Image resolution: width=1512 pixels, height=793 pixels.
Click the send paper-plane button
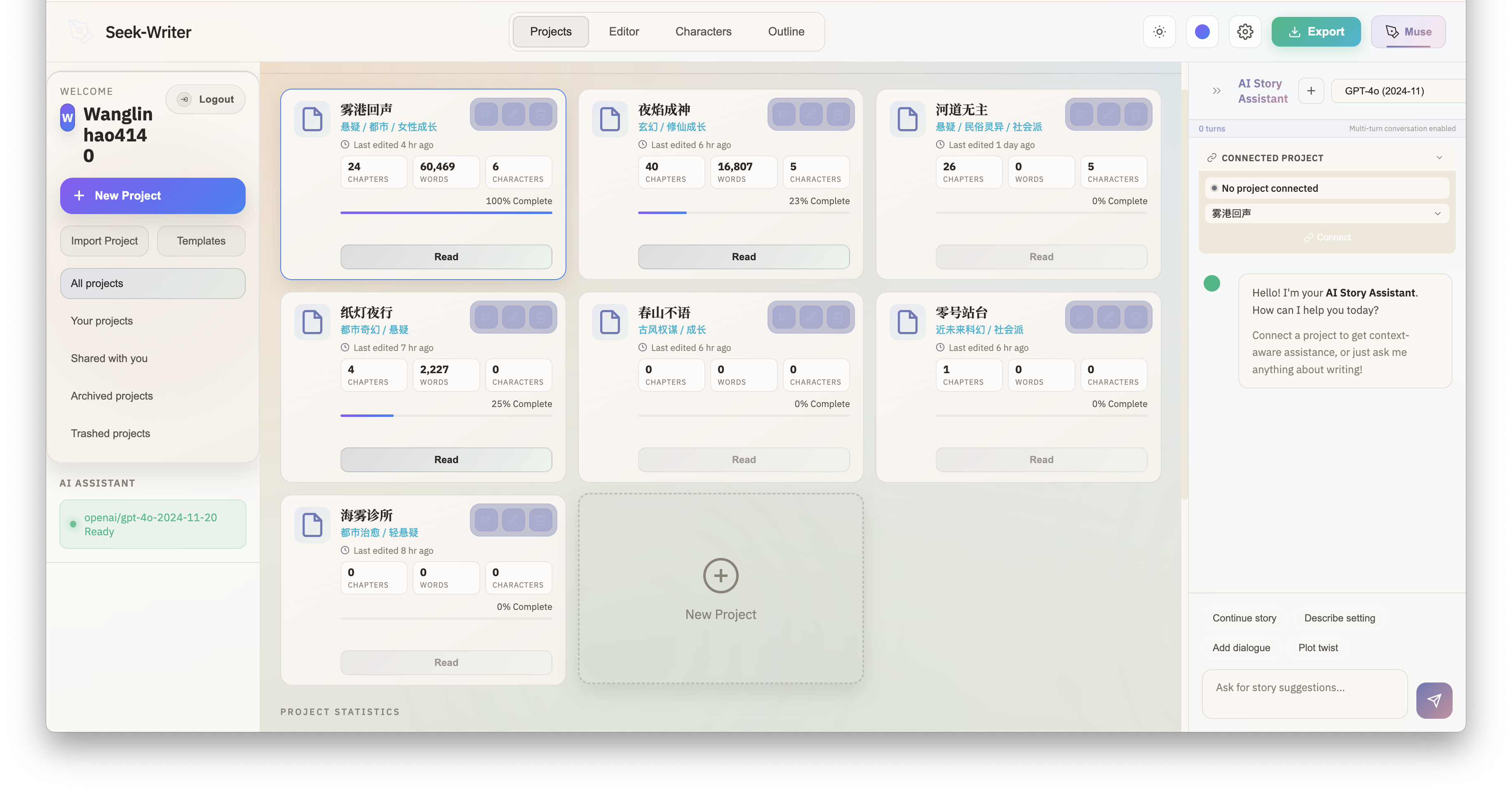click(1434, 700)
